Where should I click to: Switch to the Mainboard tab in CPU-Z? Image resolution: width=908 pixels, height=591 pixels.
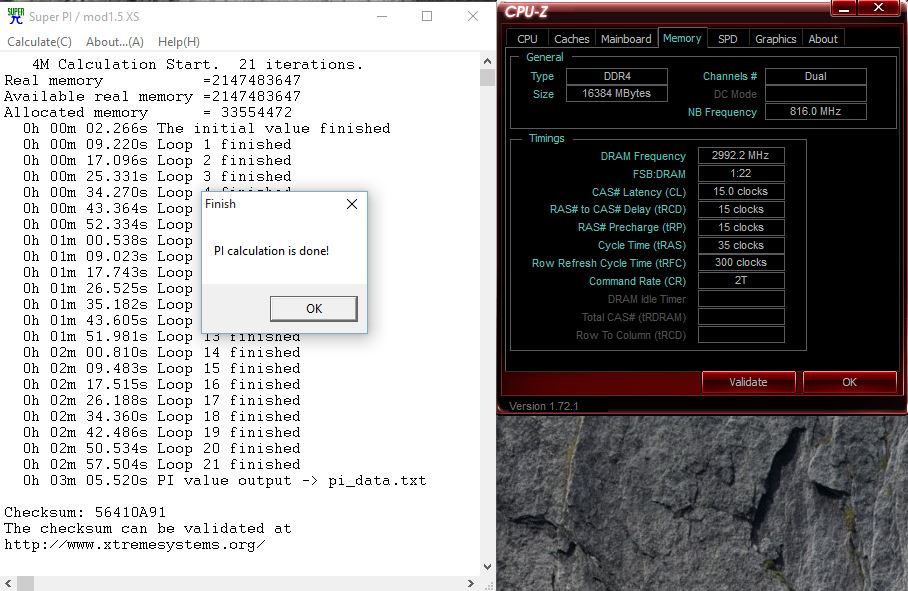tap(626, 39)
